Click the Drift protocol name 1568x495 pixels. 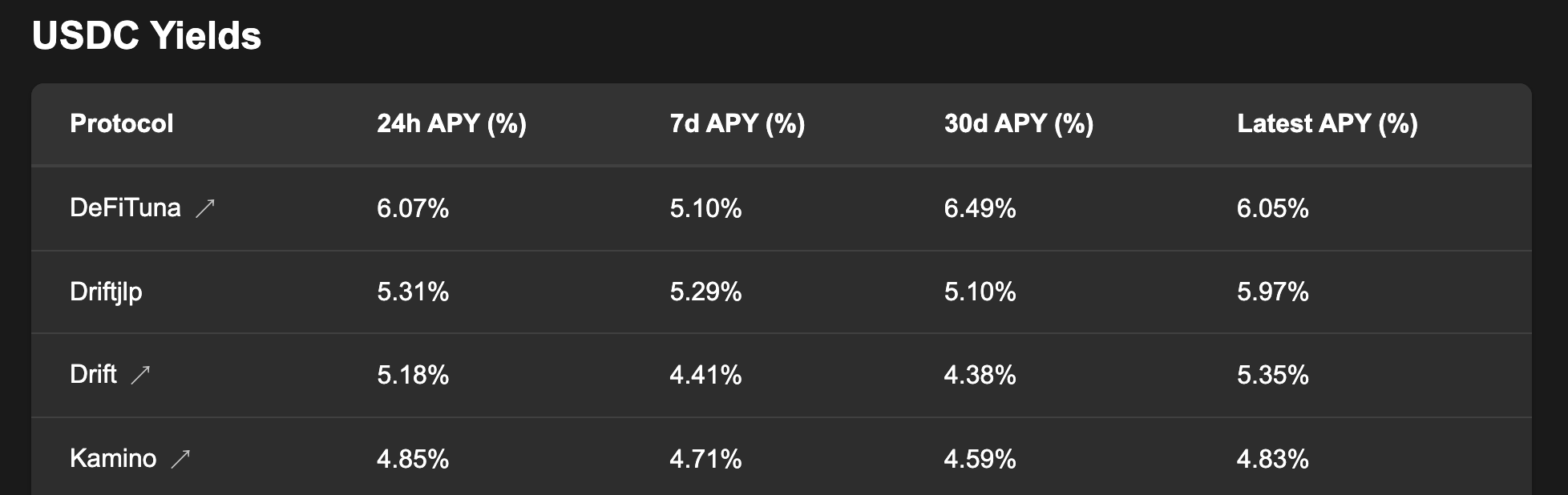pyautogui.click(x=96, y=374)
